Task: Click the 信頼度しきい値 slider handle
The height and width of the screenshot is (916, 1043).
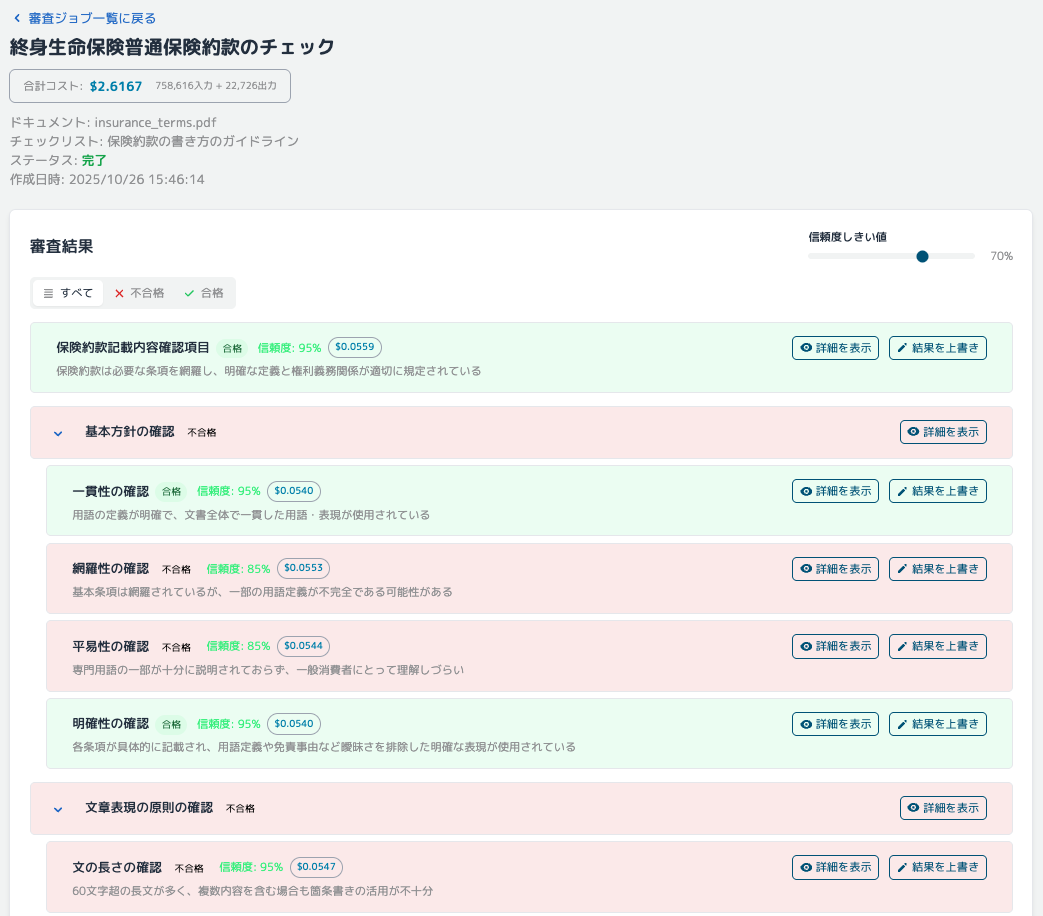Action: click(x=922, y=256)
